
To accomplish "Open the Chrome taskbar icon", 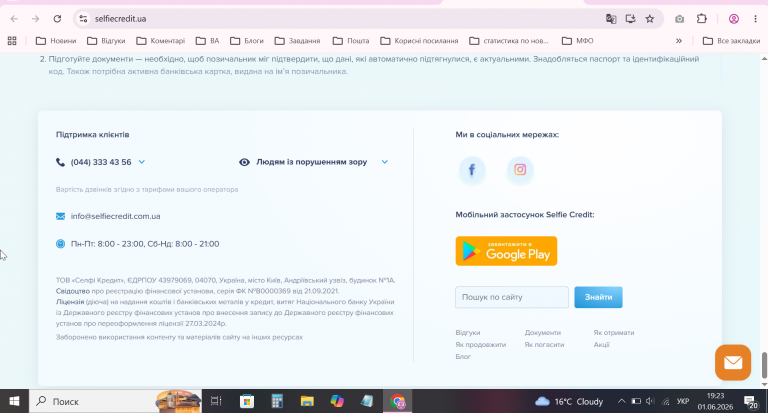I will (x=397, y=401).
